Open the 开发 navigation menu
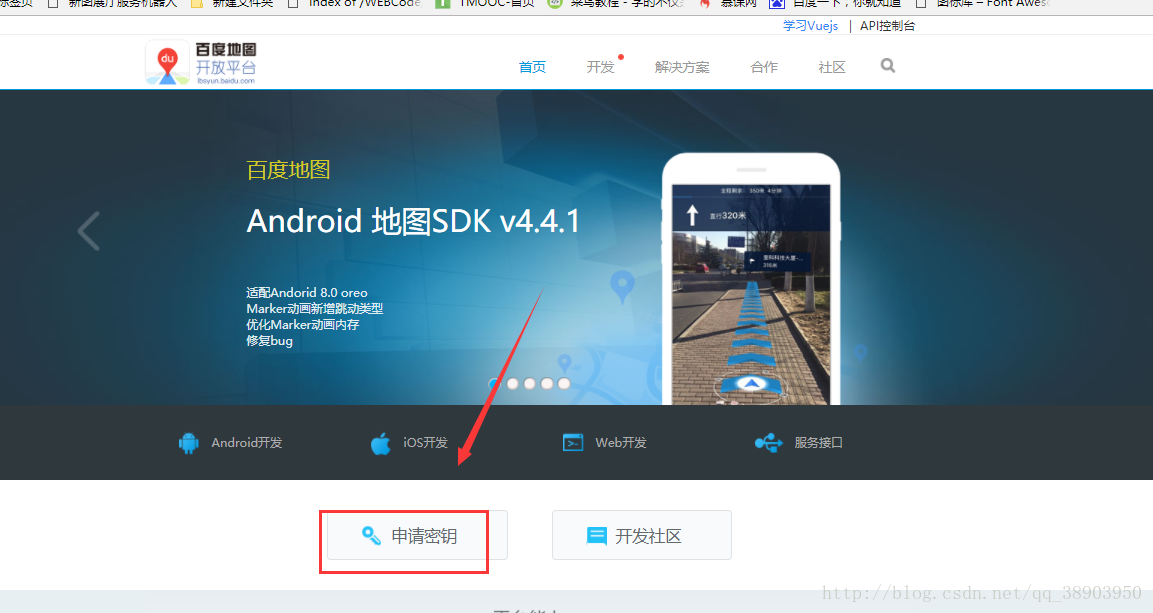This screenshot has height=613, width=1153. pyautogui.click(x=600, y=67)
